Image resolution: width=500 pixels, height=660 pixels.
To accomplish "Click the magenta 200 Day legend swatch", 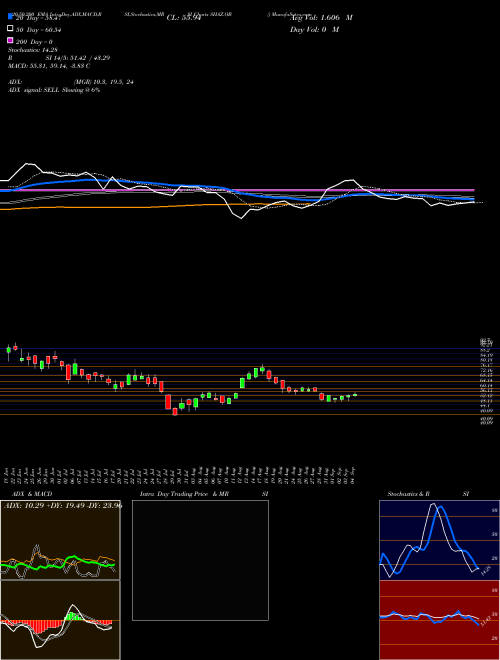I will pos(10,40).
